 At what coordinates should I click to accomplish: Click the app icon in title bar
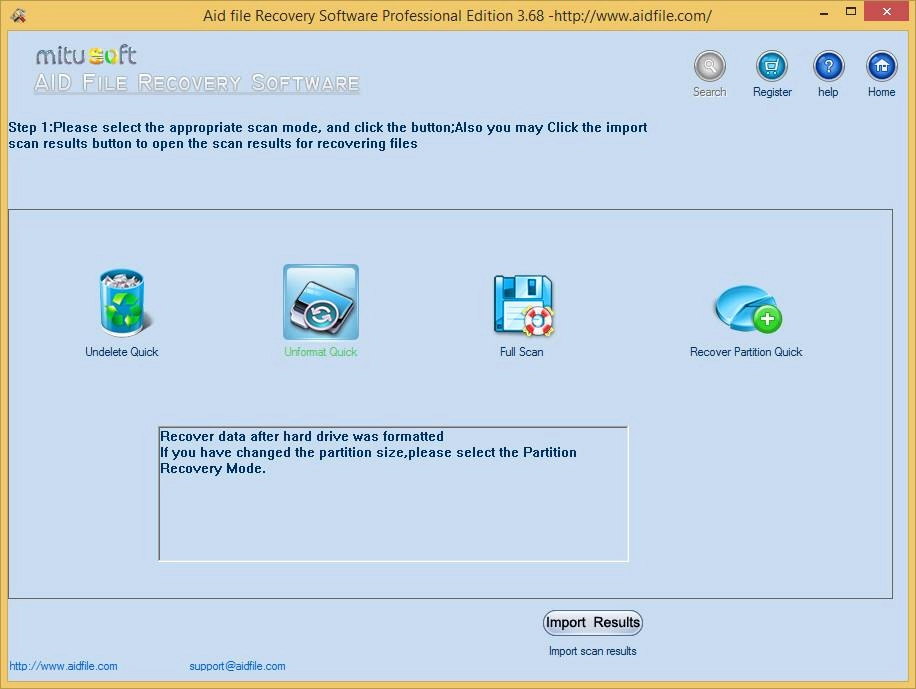[18, 15]
